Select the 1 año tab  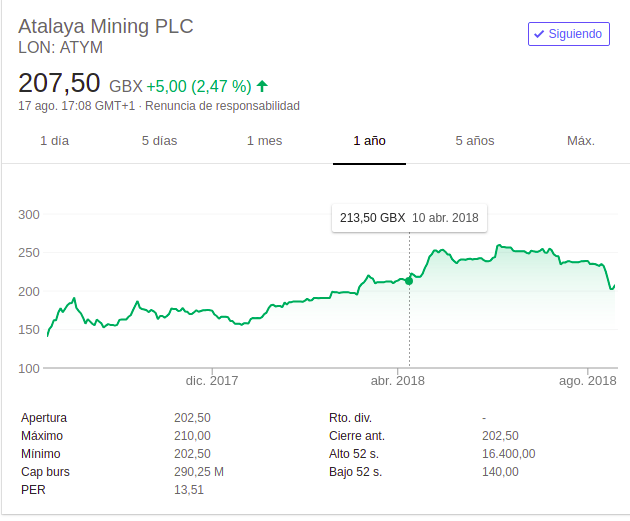(x=369, y=141)
